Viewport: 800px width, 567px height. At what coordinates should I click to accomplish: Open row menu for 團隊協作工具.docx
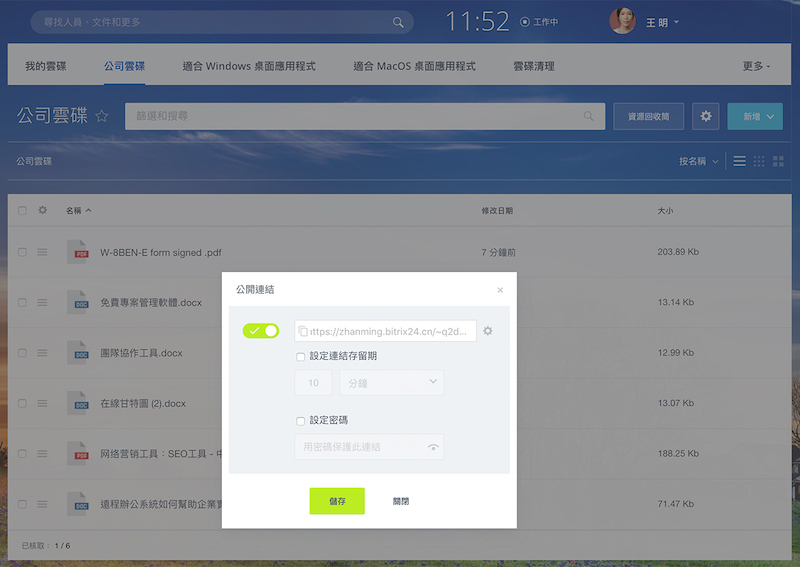(42, 353)
